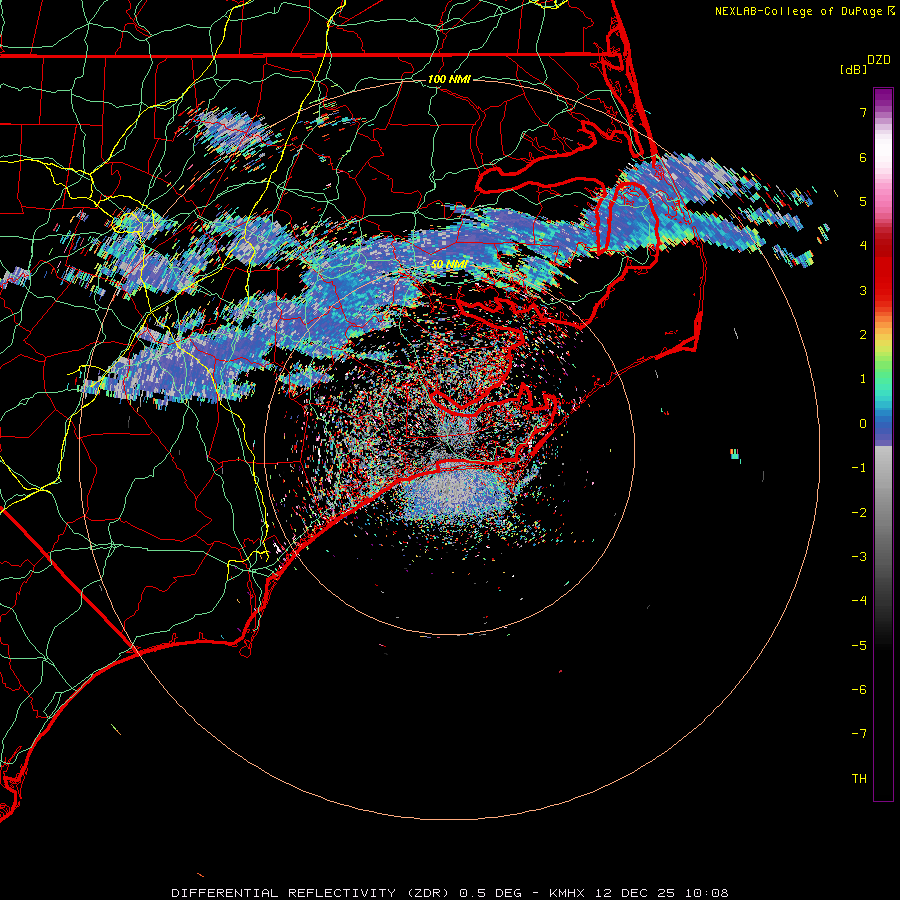Click the -1 dB value on color scale
Viewport: 900px width, 900px height.
(x=859, y=468)
